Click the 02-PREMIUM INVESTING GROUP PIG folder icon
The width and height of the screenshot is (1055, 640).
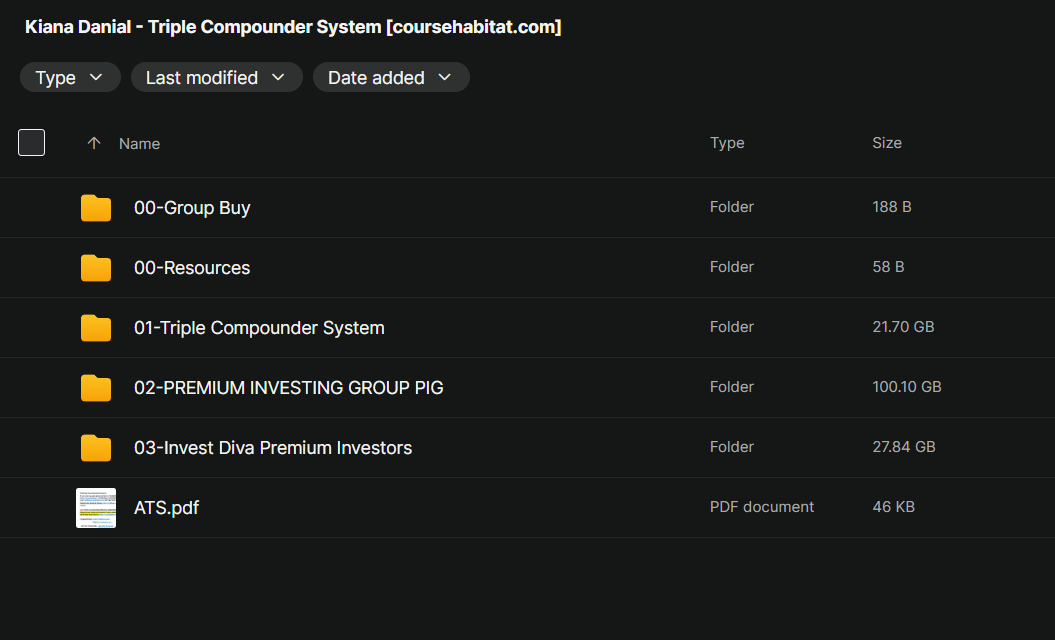[96, 388]
